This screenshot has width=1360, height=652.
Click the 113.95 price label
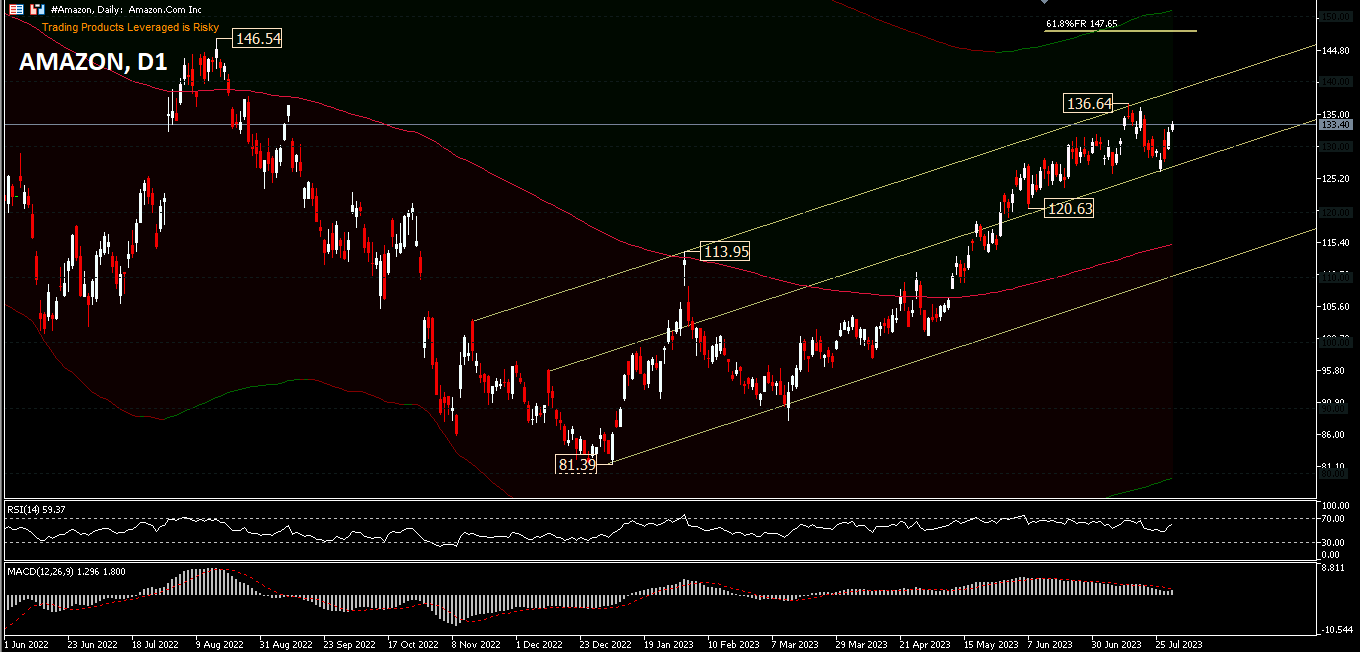(724, 252)
